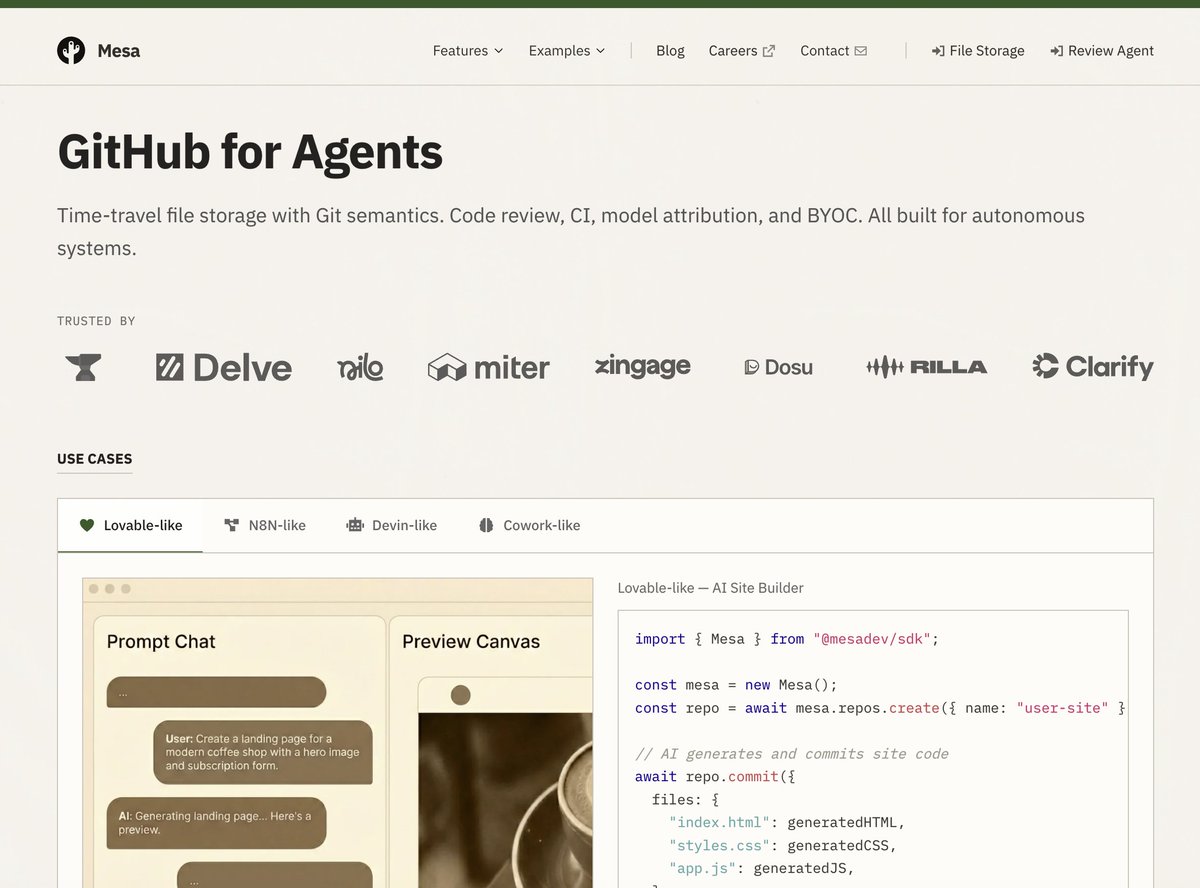Click the login arrow icon beside File Storage

(938, 51)
